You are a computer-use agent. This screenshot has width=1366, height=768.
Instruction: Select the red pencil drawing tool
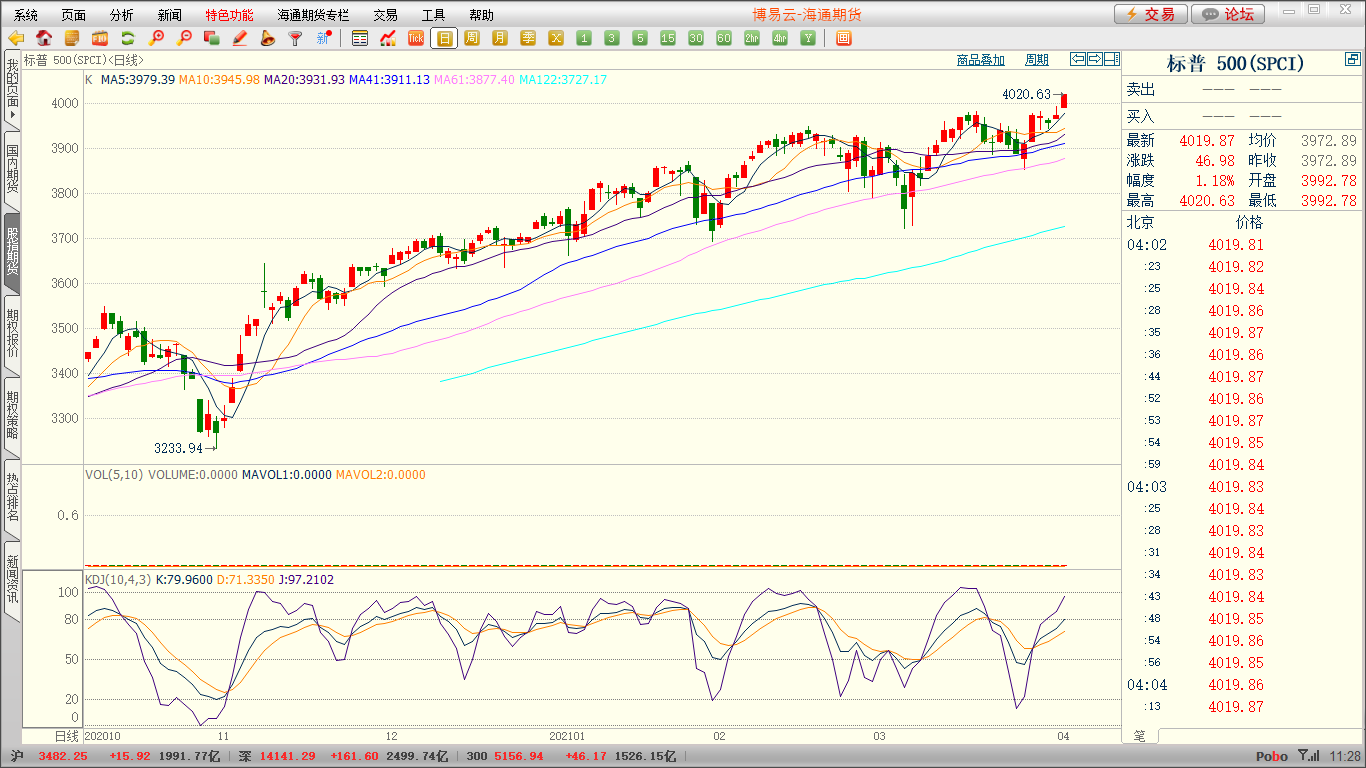tap(239, 38)
